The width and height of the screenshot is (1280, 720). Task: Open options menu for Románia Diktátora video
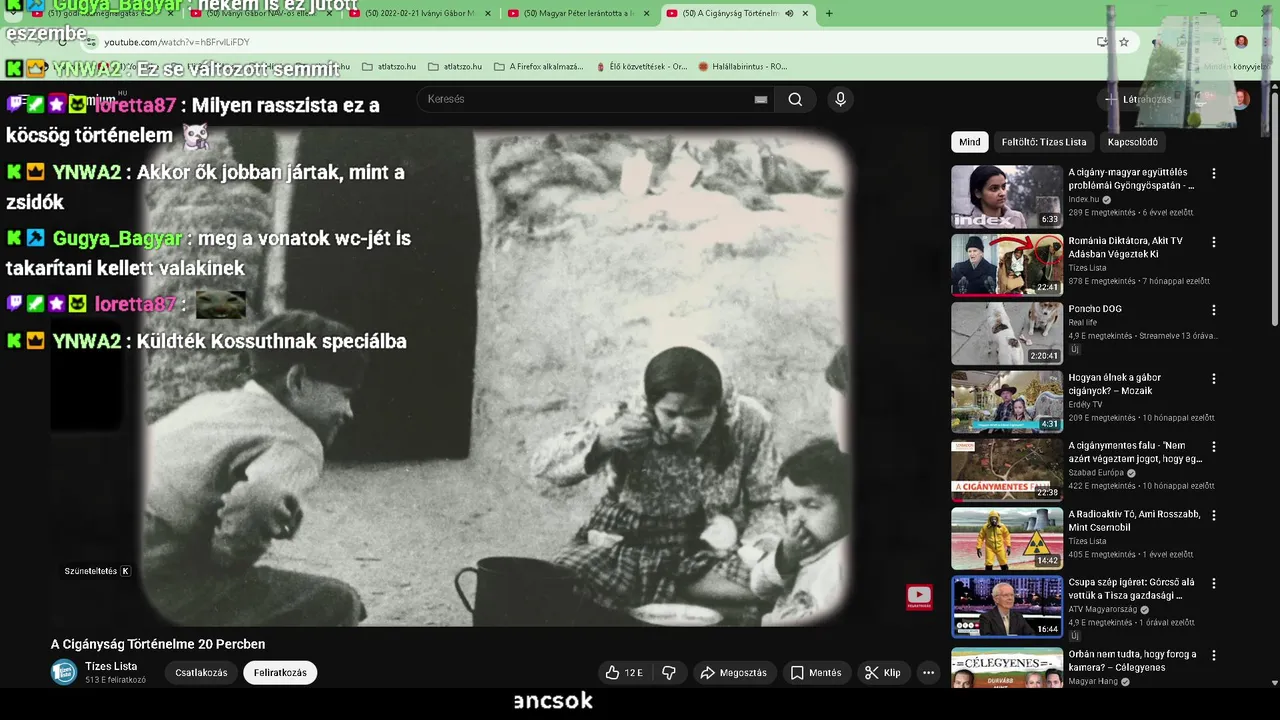(x=1214, y=242)
